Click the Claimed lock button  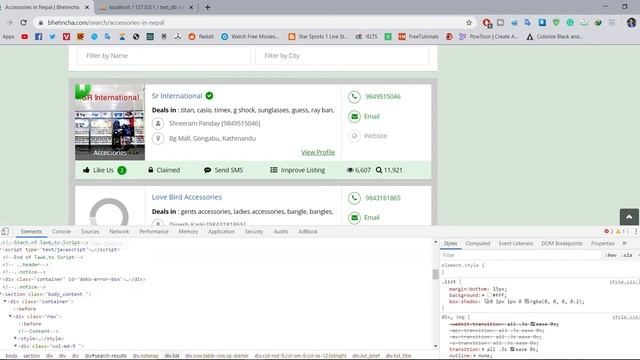tap(164, 170)
